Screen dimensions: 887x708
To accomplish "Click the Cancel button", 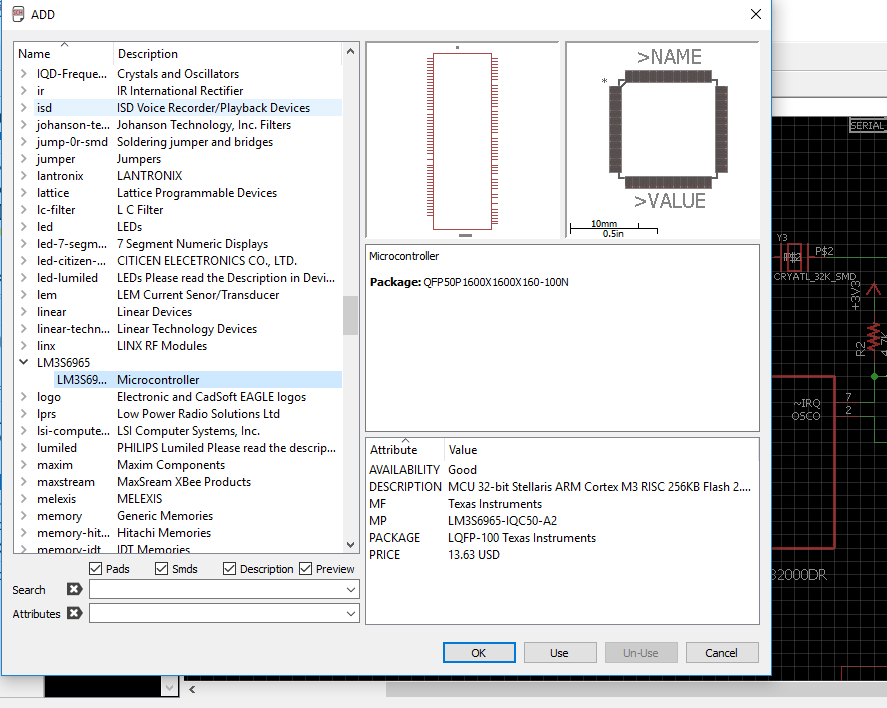I will coord(721,653).
